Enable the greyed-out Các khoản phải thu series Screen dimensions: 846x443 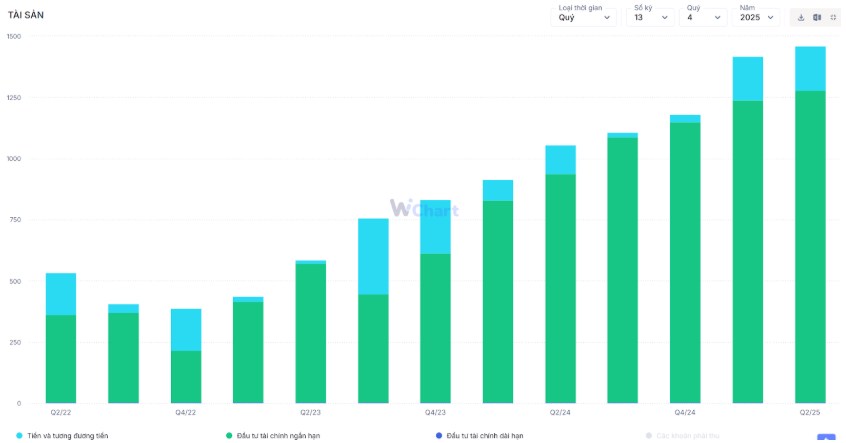683,435
